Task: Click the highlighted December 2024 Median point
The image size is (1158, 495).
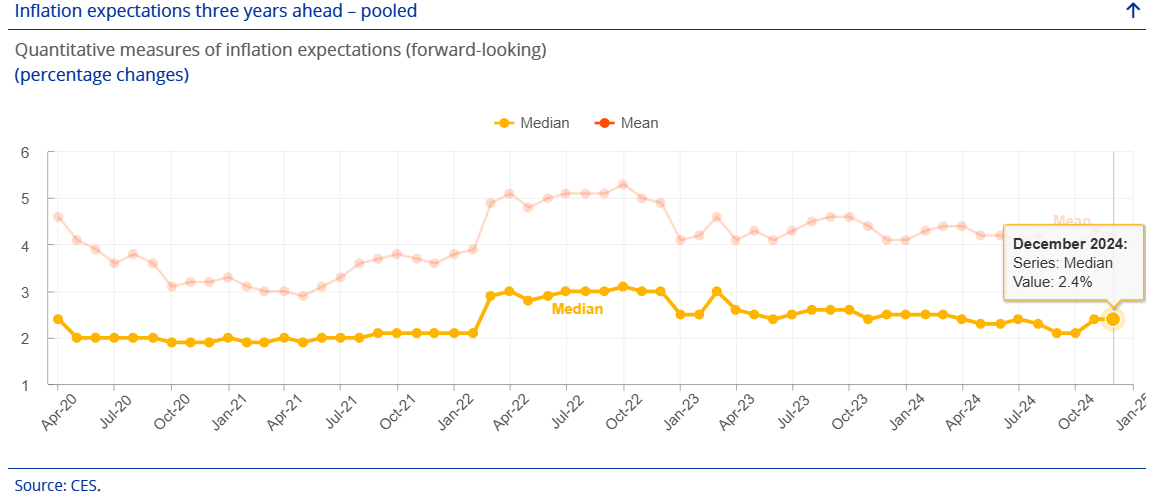Action: pyautogui.click(x=1113, y=319)
